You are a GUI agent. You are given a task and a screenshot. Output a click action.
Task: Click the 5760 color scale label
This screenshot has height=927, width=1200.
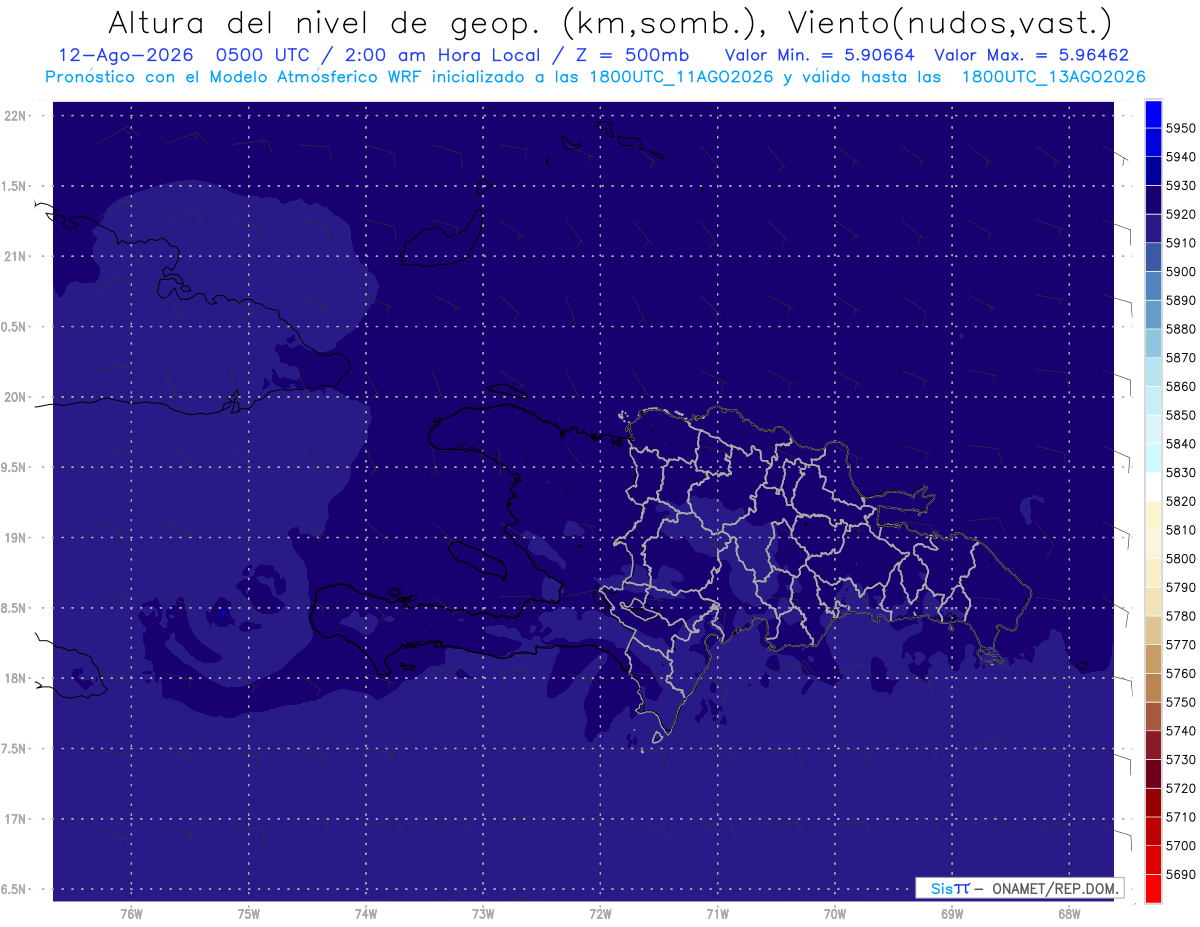pyautogui.click(x=1180, y=673)
